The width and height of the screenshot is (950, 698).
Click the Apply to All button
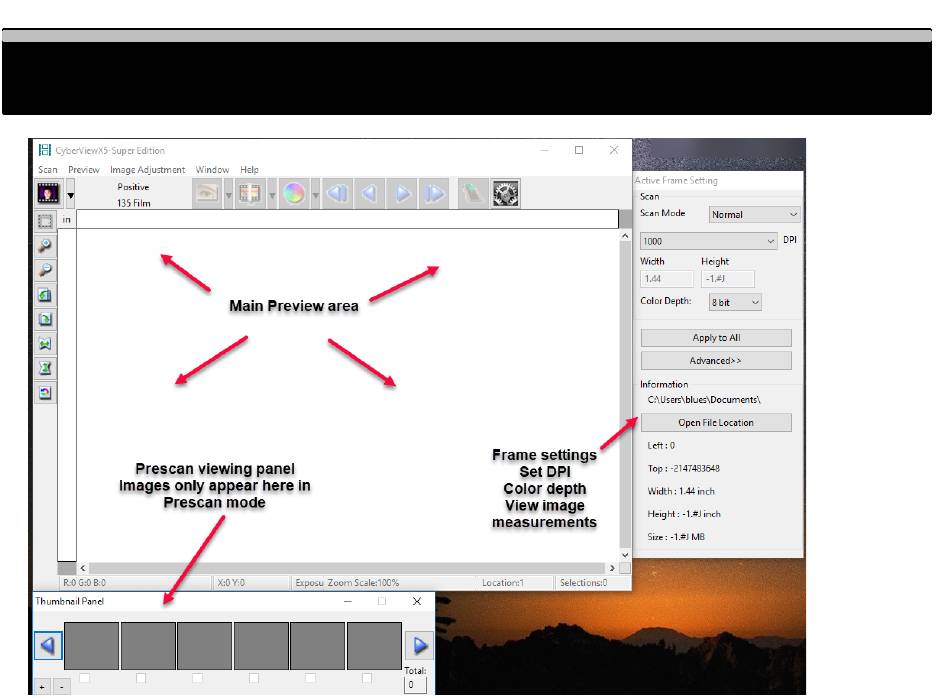pyautogui.click(x=716, y=338)
